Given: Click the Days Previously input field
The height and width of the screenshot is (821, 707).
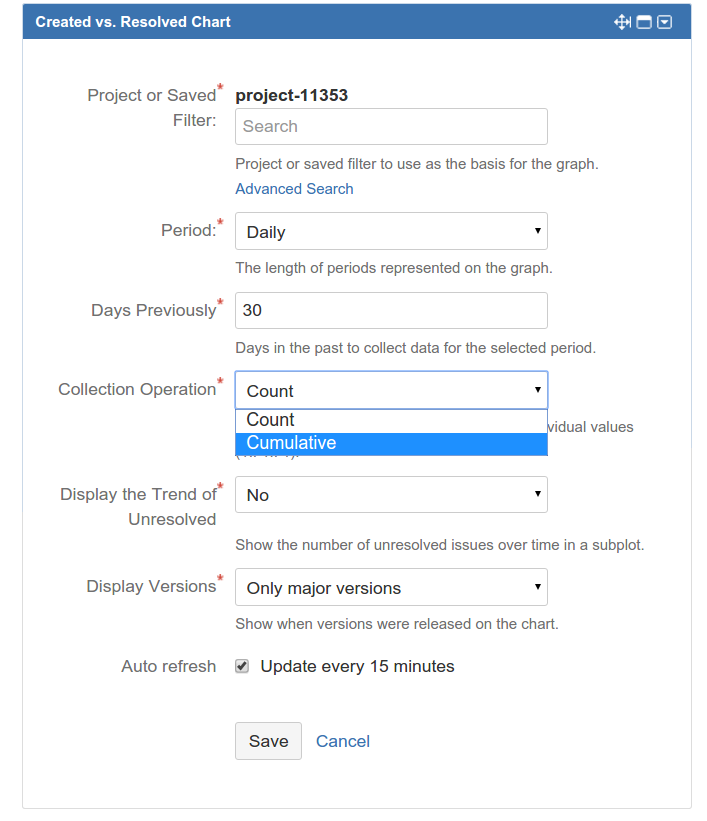Looking at the screenshot, I should point(390,311).
